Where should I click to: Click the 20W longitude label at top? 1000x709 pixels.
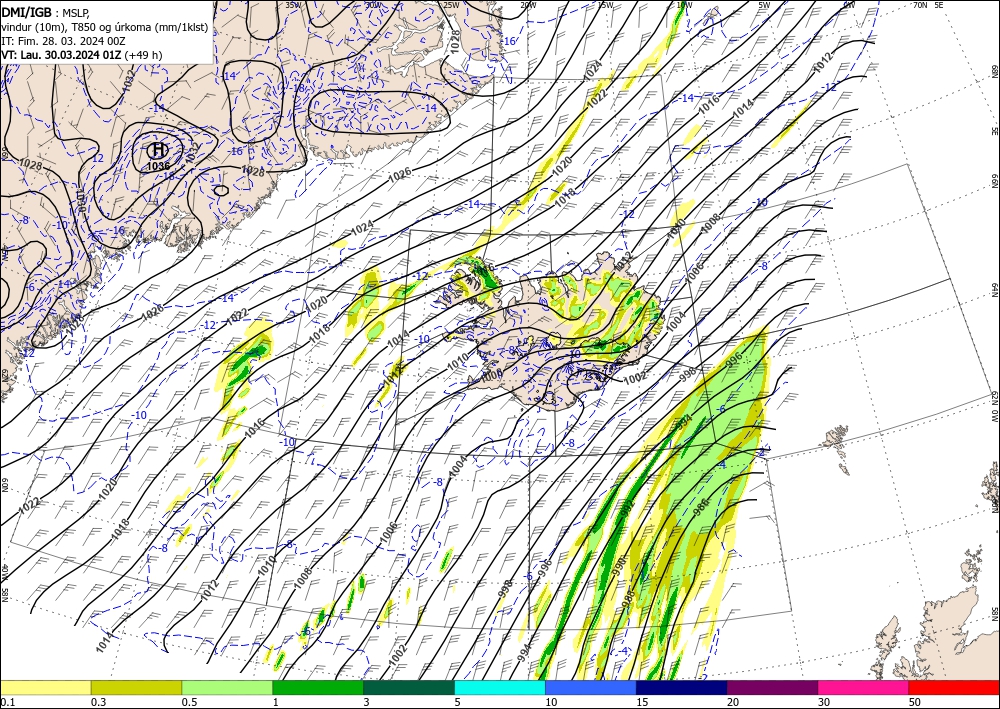coord(528,4)
